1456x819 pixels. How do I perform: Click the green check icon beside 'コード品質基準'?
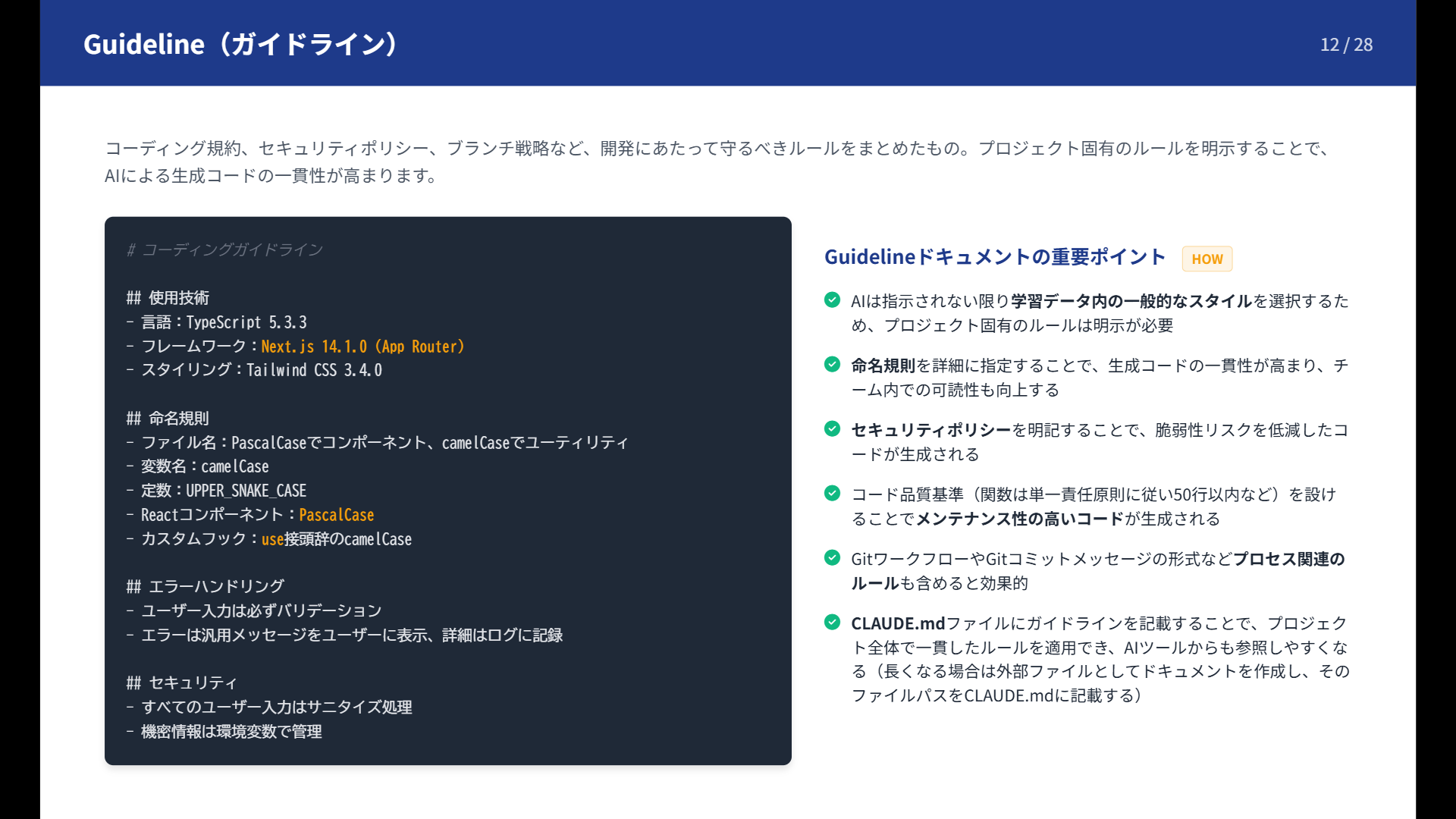click(832, 494)
